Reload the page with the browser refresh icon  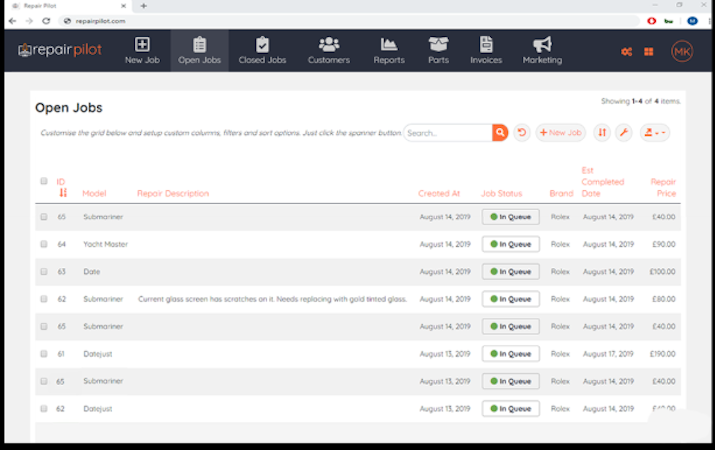[46, 21]
